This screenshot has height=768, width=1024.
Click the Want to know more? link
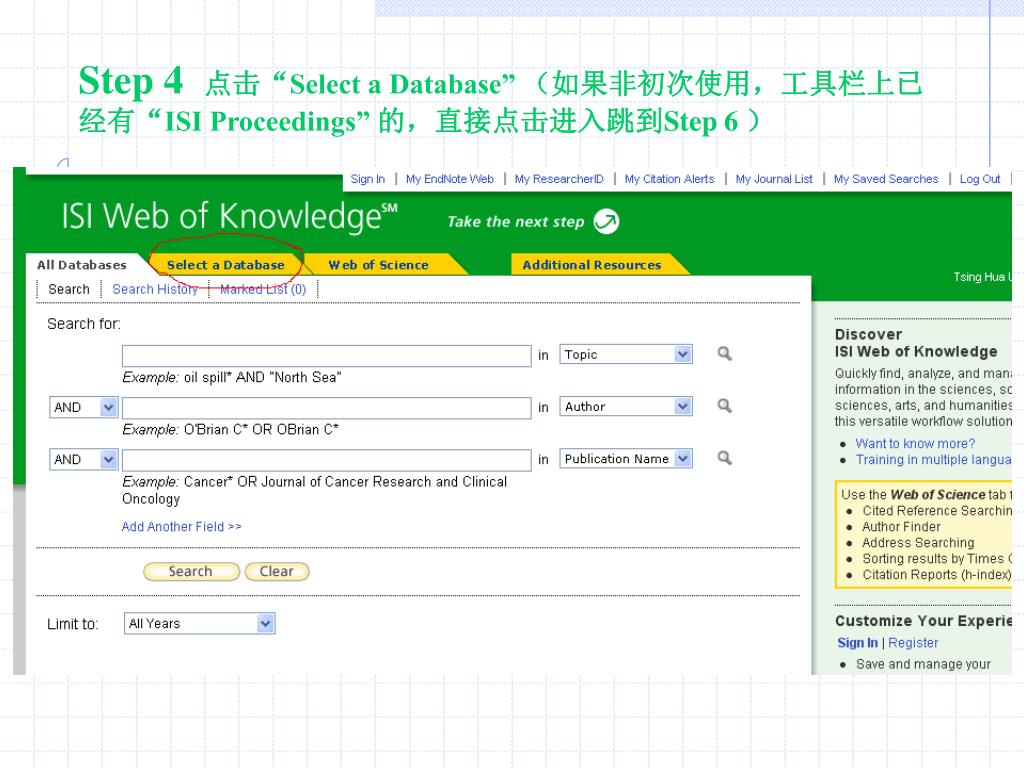915,443
